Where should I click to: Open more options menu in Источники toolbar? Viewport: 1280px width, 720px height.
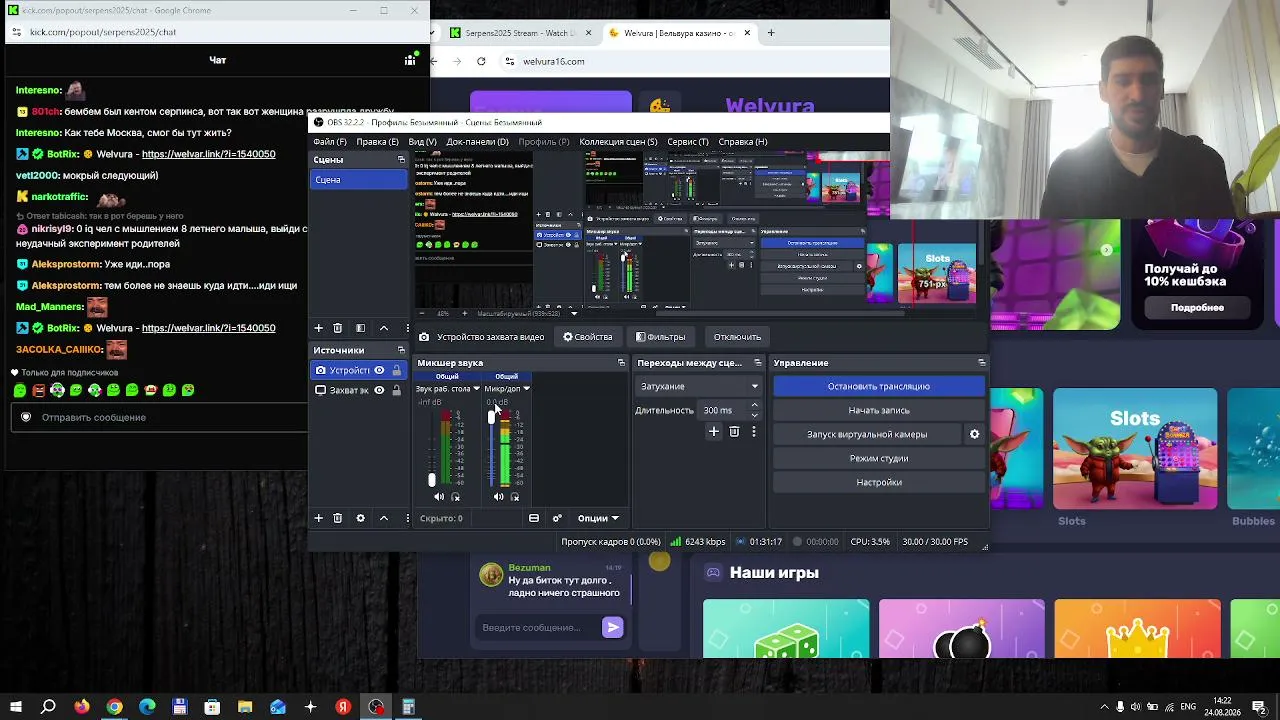pyautogui.click(x=407, y=518)
